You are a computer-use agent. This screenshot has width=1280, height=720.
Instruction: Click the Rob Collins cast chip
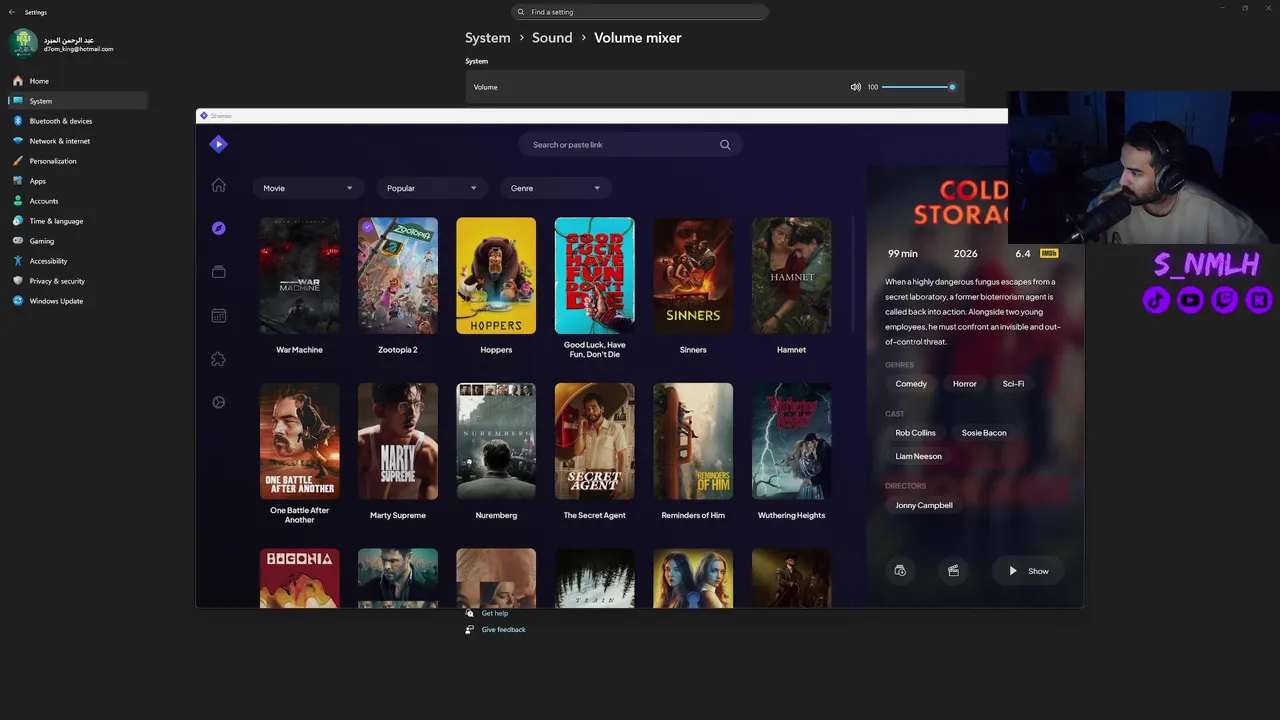916,433
